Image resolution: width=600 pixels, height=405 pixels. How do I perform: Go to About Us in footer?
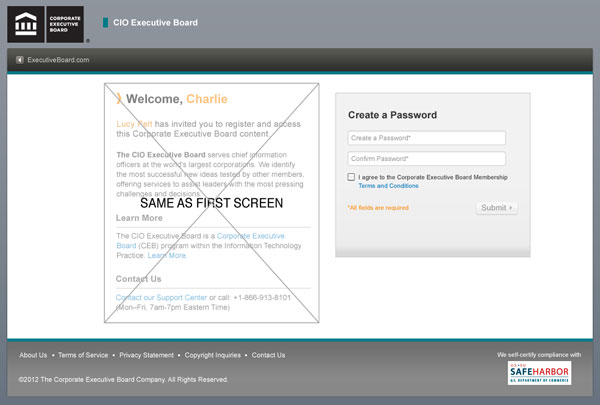[33, 355]
